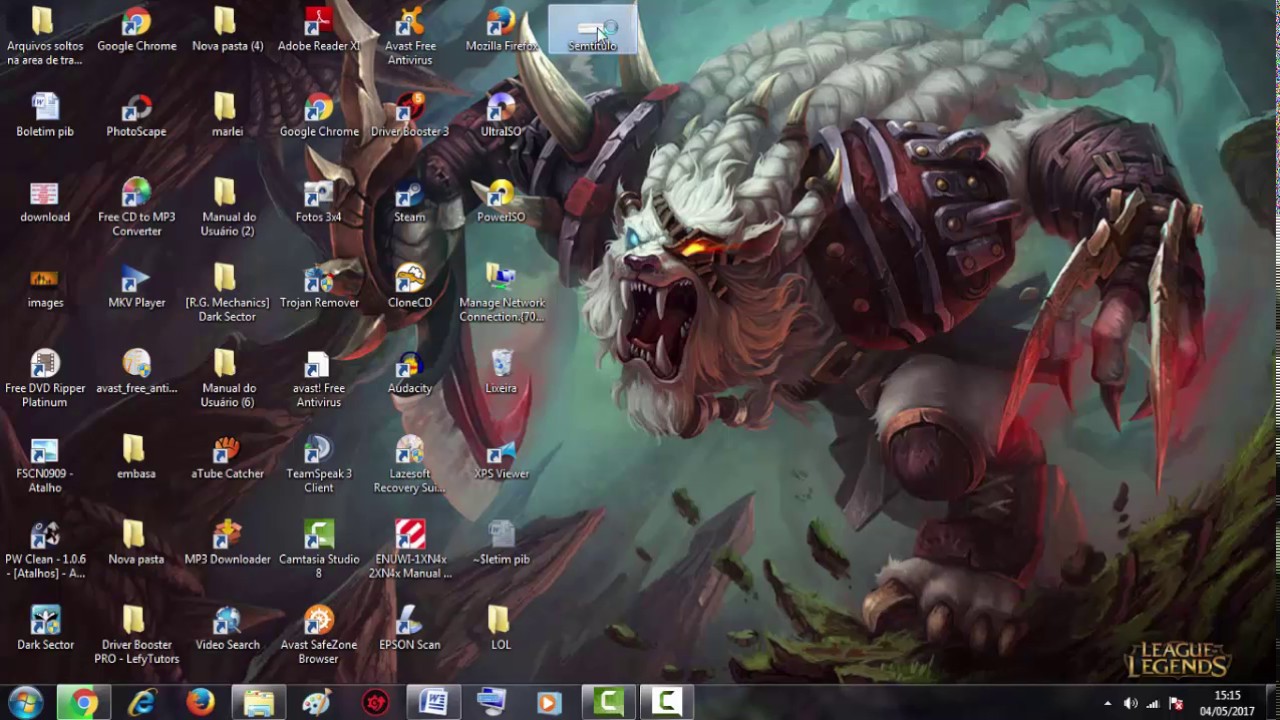
Task: Launch aTube Catcher from the desktop
Action: point(227,457)
